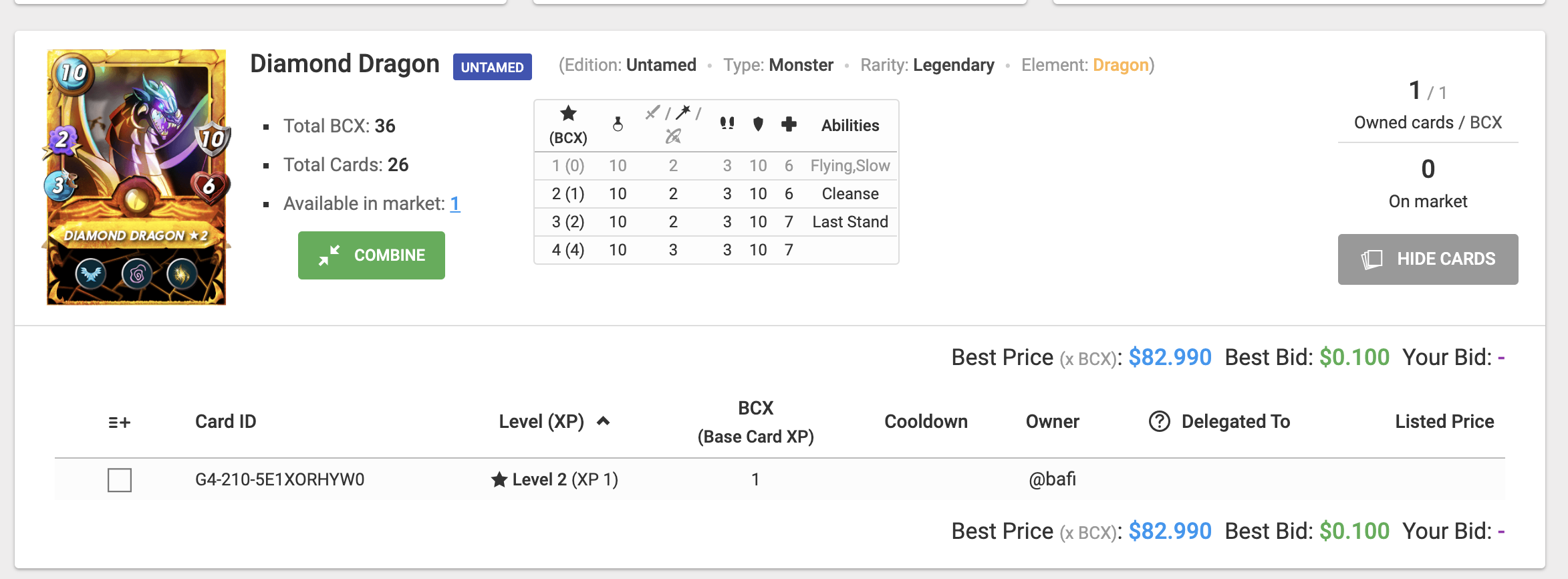Click the star level icon in the stats table
The width and height of the screenshot is (1568, 579).
(x=568, y=114)
